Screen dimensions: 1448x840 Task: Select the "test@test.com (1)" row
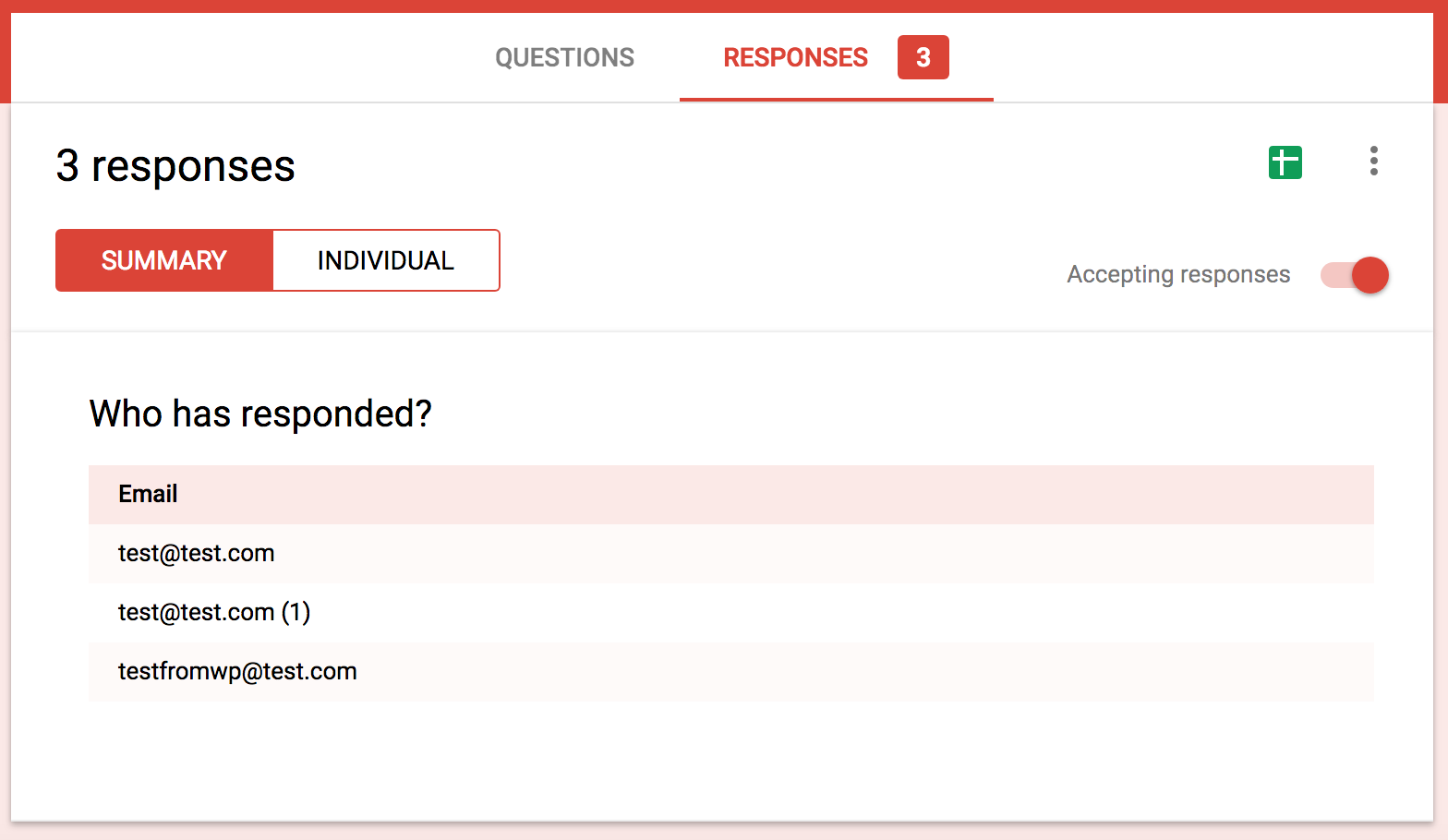[x=214, y=613]
